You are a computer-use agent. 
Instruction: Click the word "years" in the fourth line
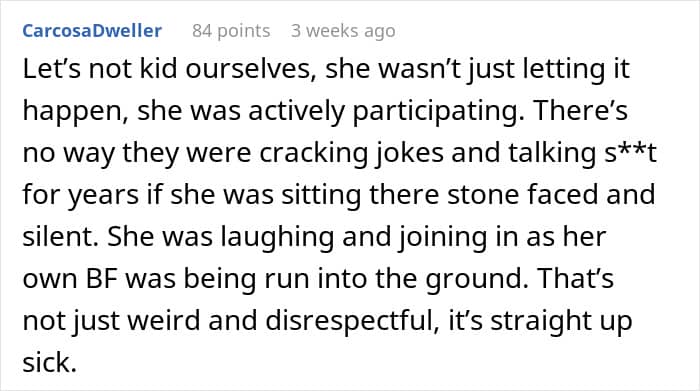[x=104, y=196]
